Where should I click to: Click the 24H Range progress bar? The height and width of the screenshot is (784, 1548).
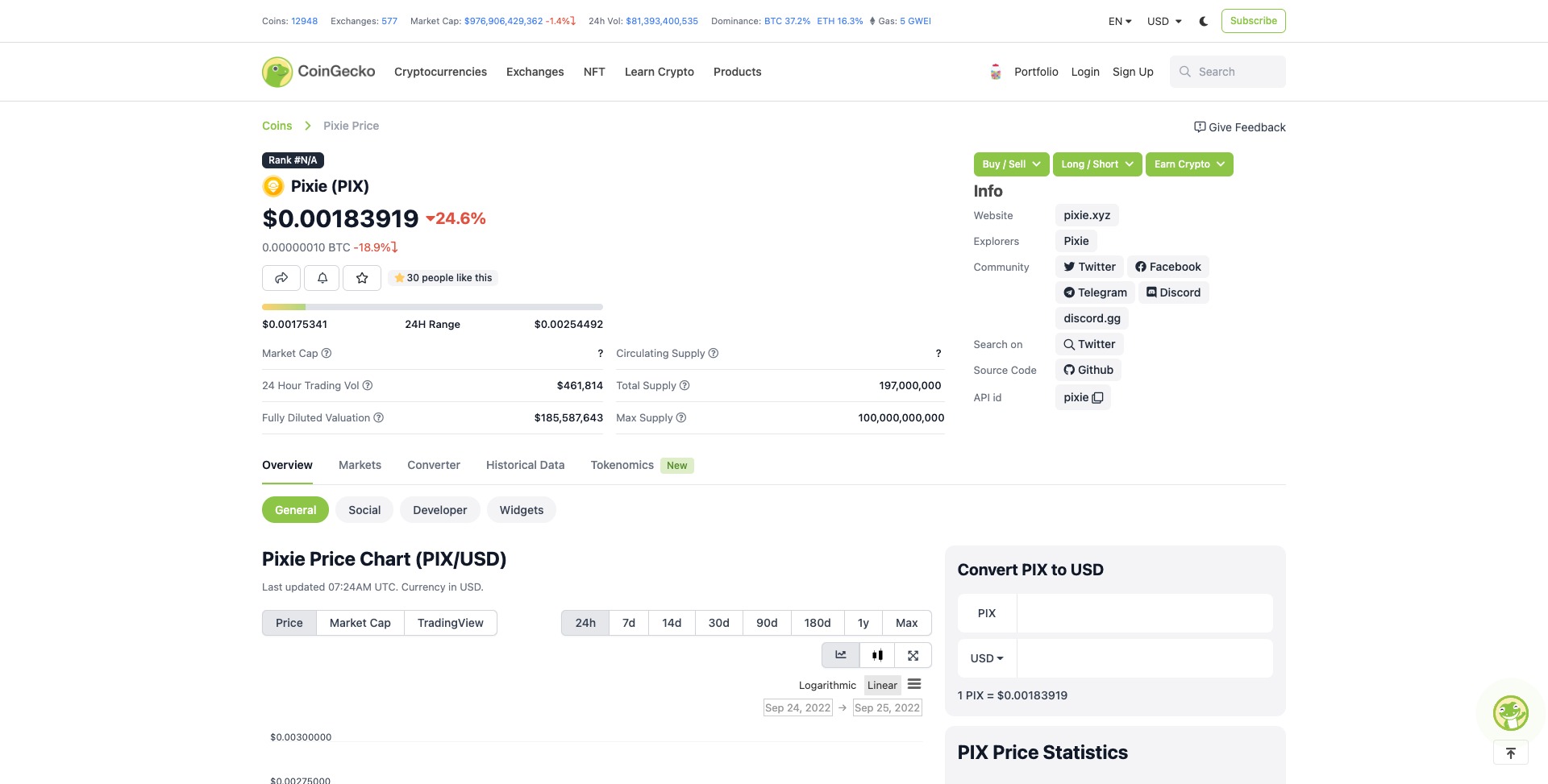(x=432, y=306)
